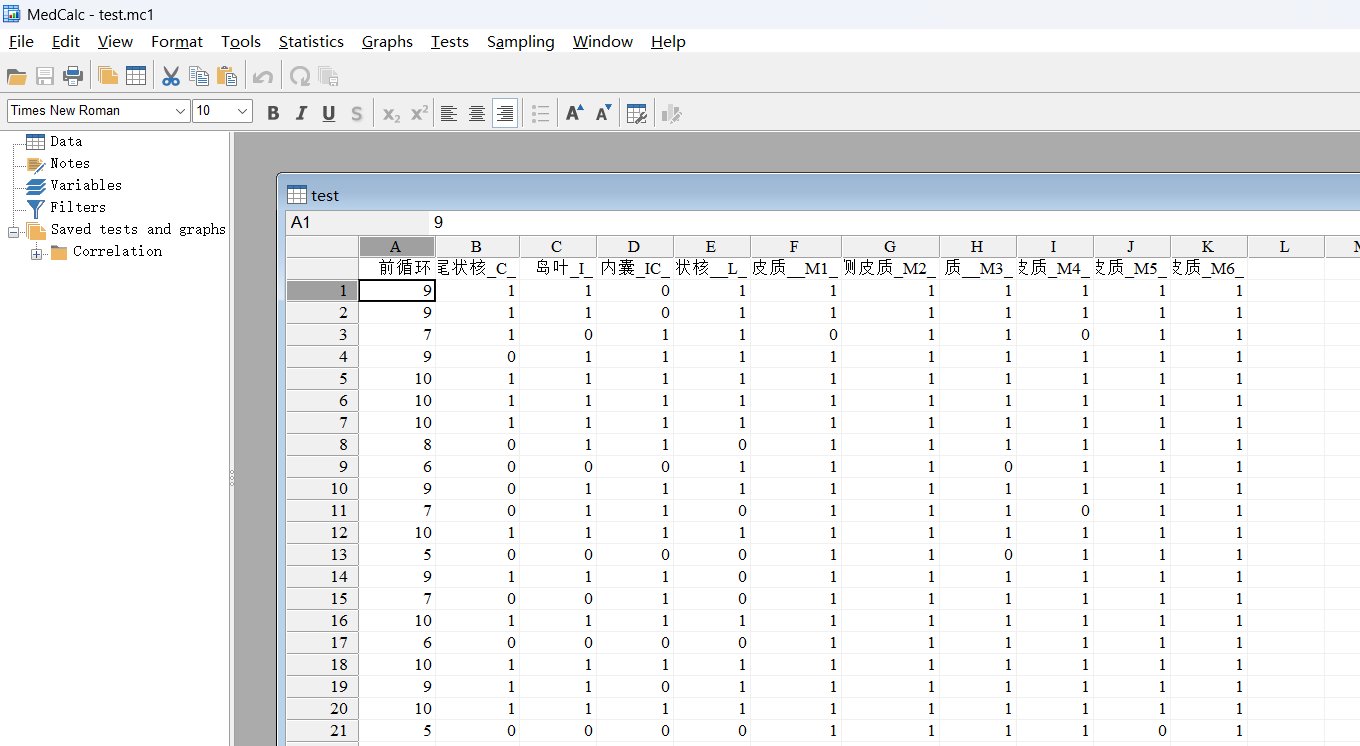Click the Copy icon
Image resolution: width=1360 pixels, height=746 pixels.
(x=199, y=76)
